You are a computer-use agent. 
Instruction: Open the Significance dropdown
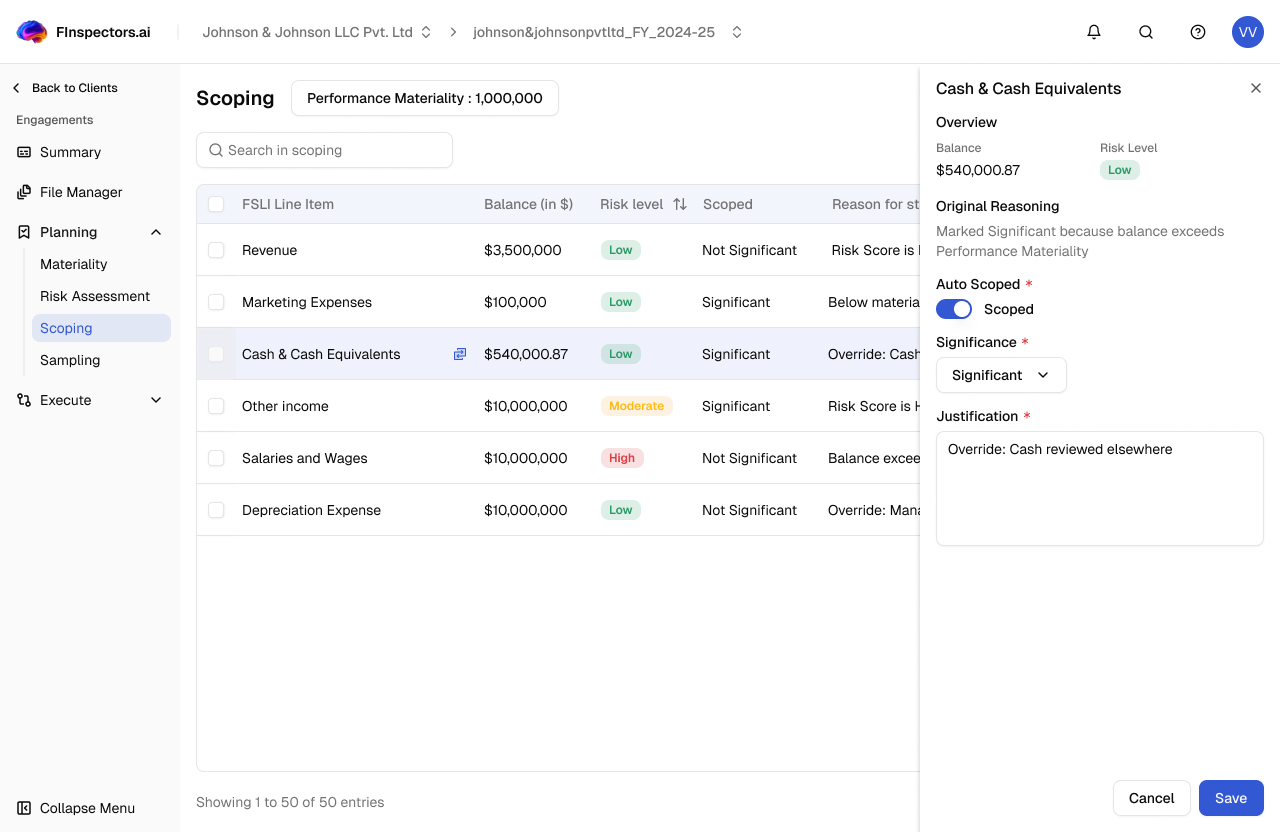pos(1001,375)
